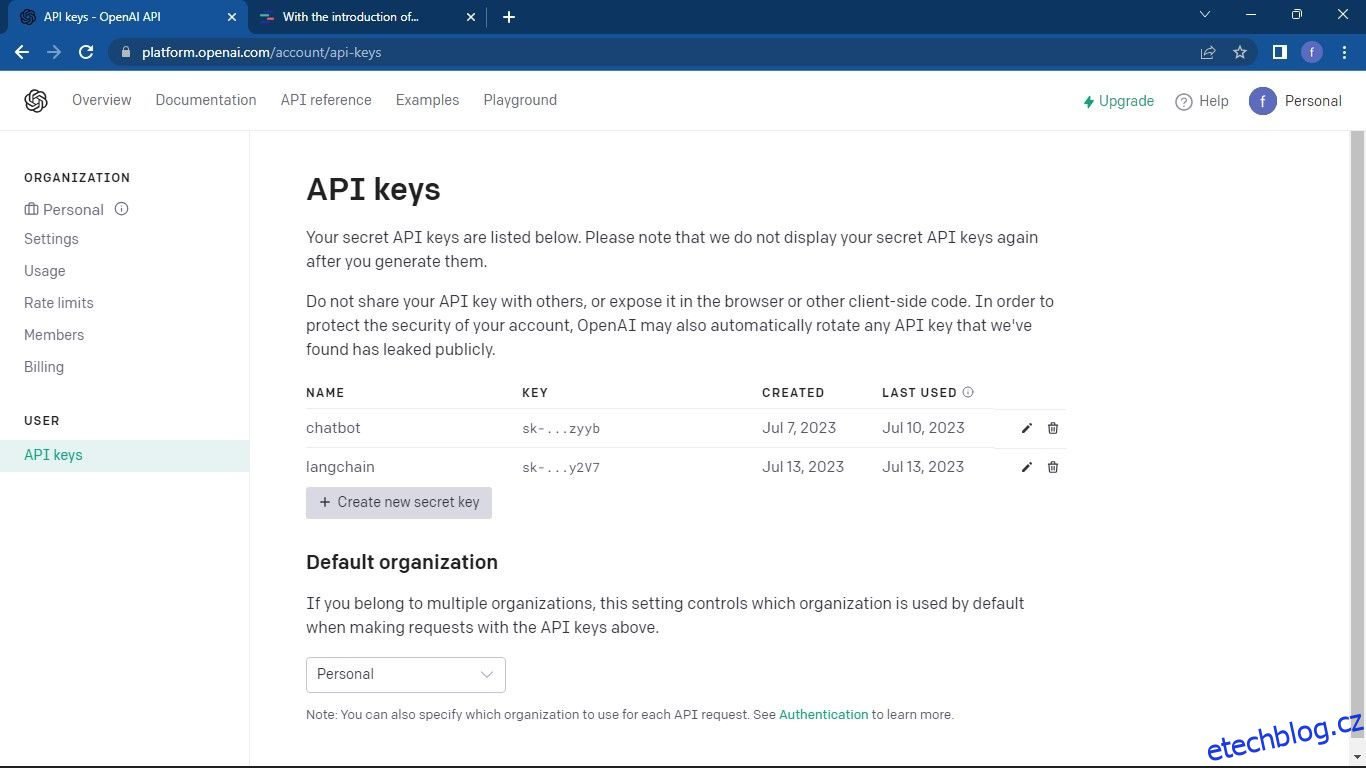Open Chrome profile avatar
Viewport: 1366px width, 768px height.
tap(1312, 52)
